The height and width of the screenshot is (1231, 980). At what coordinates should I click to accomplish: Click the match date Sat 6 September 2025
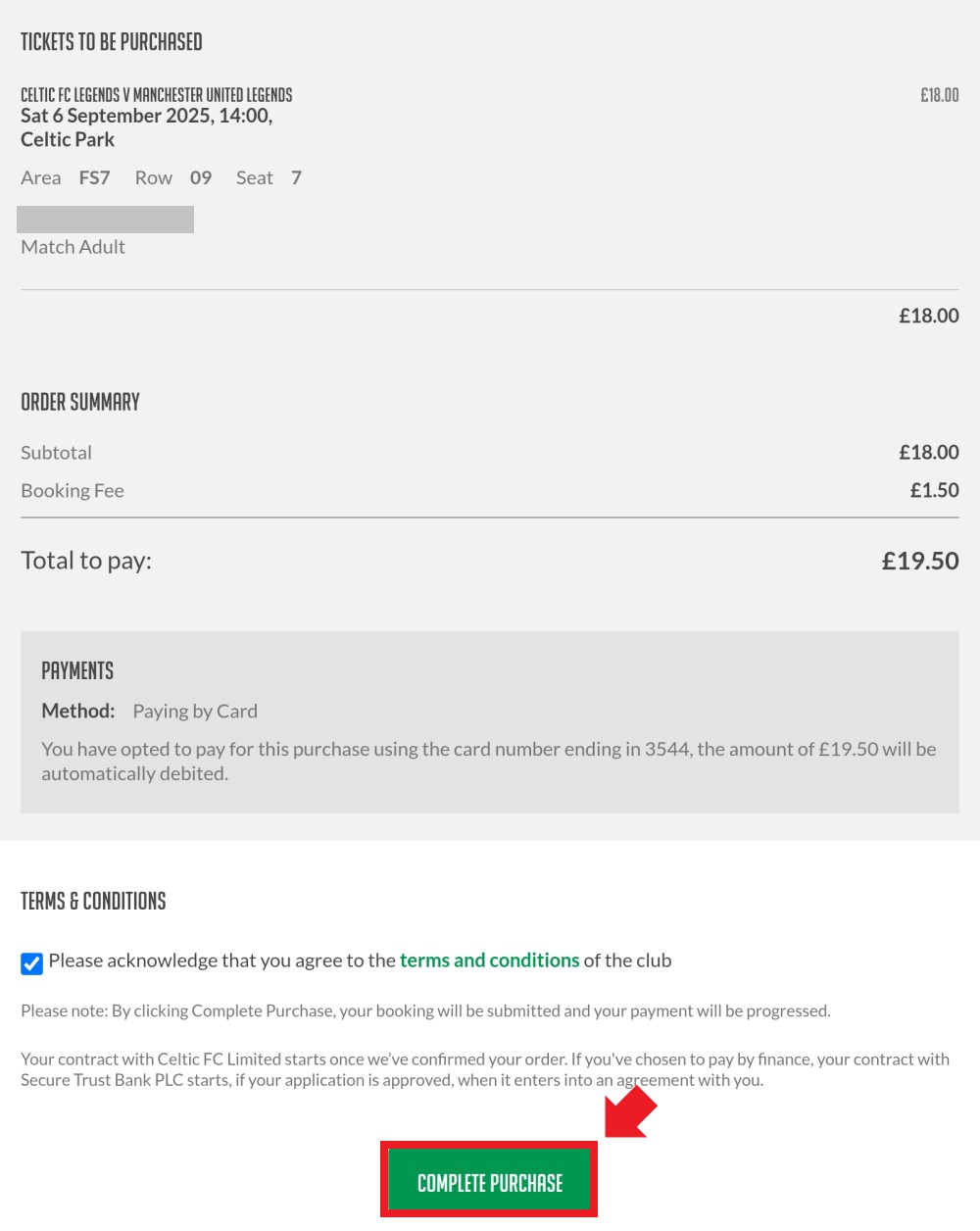tap(116, 116)
